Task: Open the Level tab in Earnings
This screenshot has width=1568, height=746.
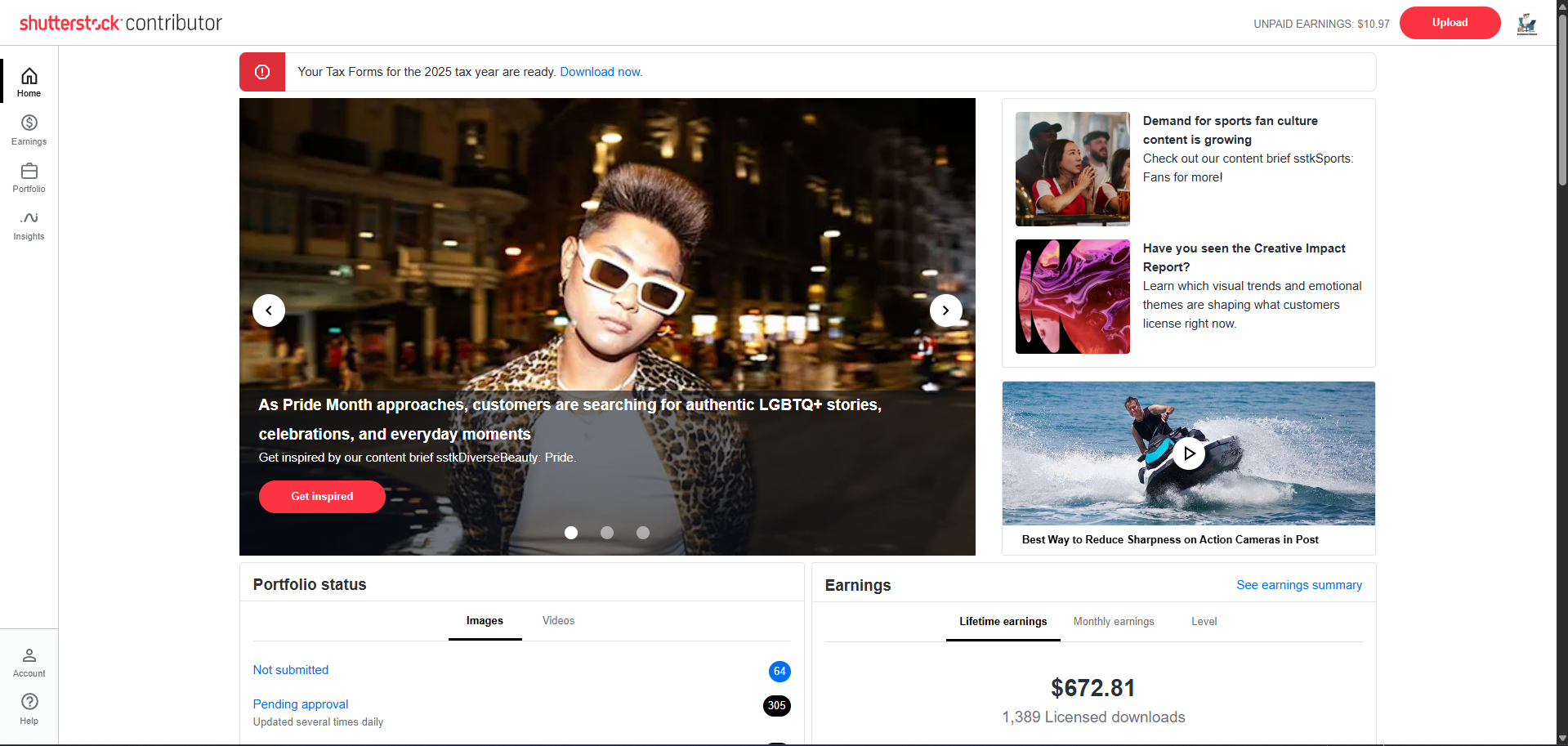Action: 1204,622
